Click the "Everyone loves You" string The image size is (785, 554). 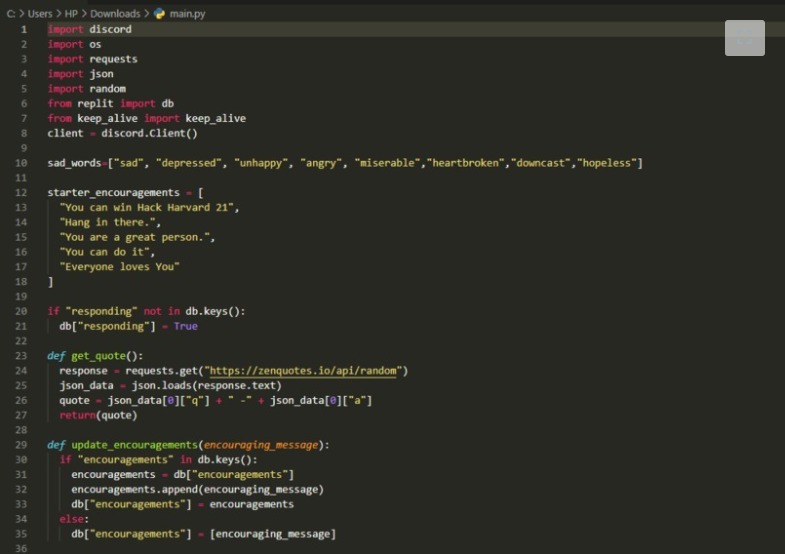click(119, 267)
